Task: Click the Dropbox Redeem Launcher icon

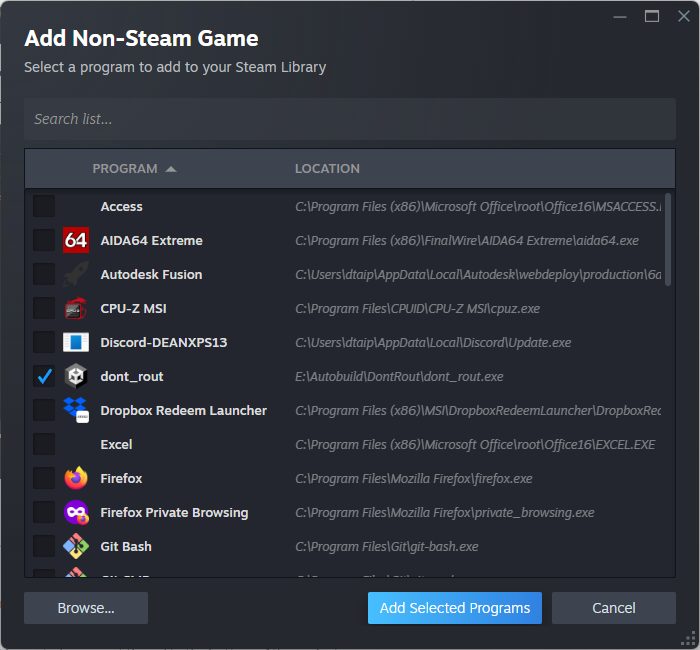Action: pyautogui.click(x=76, y=410)
